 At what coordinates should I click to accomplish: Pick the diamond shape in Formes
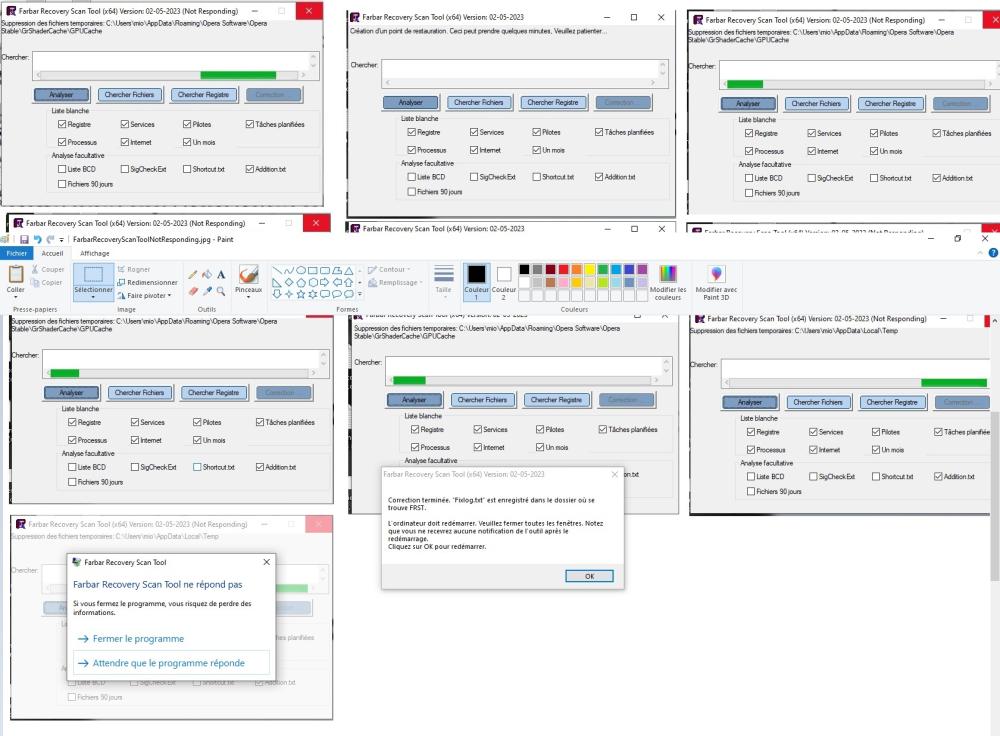(x=289, y=282)
